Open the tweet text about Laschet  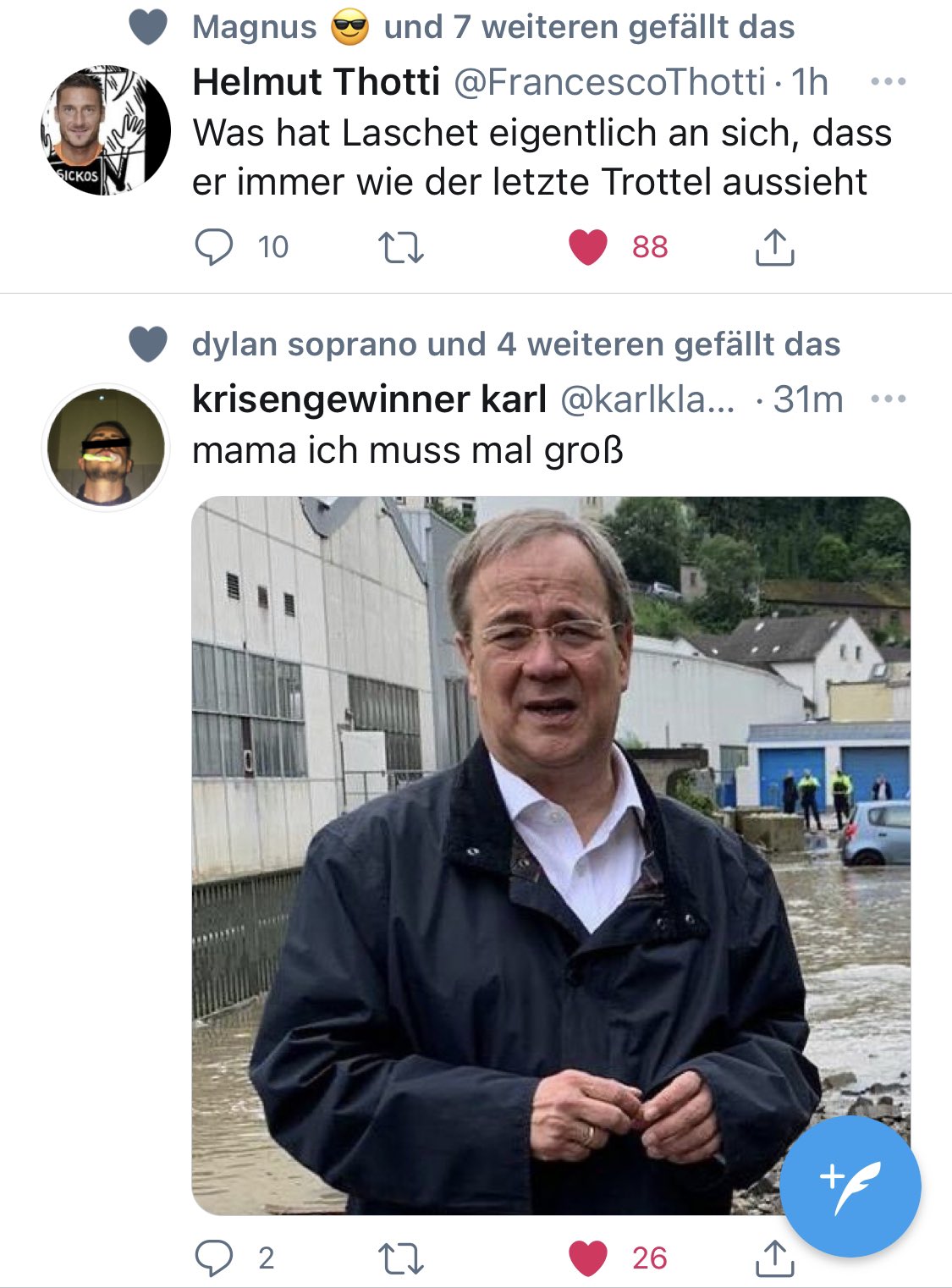click(x=542, y=157)
